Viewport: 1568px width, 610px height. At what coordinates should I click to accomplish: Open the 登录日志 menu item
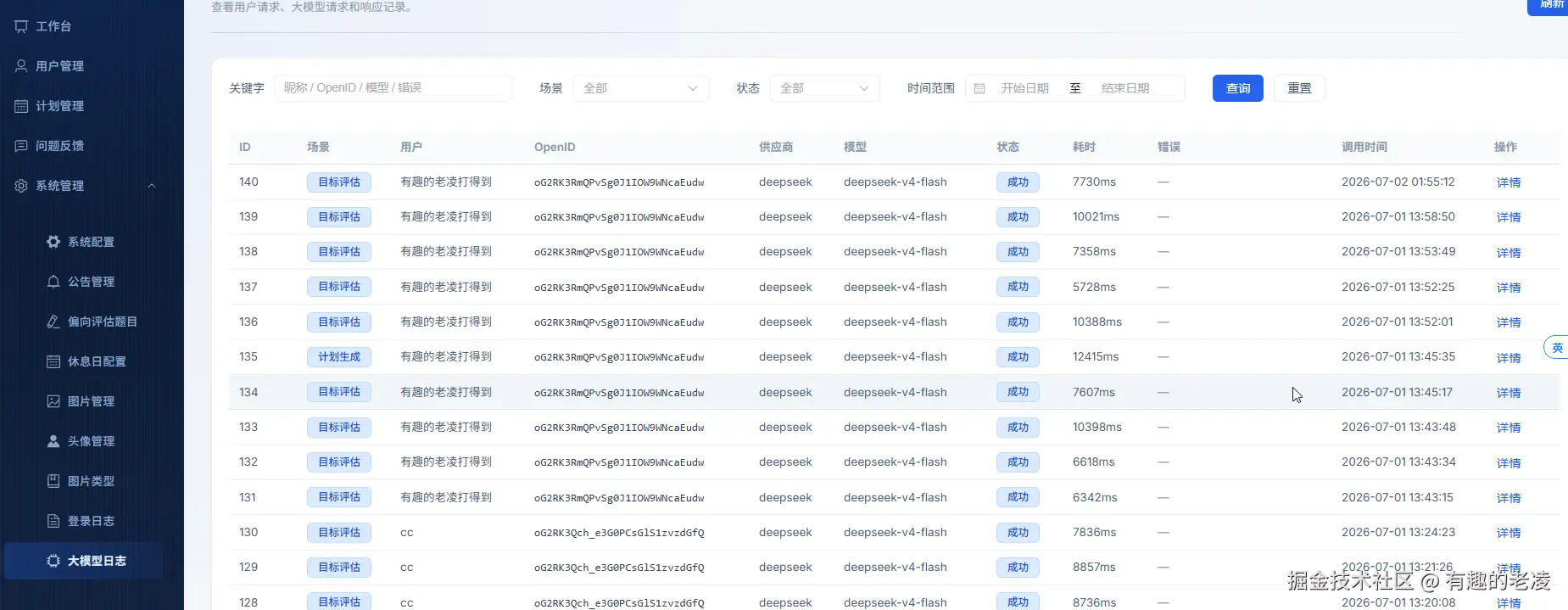[x=84, y=521]
